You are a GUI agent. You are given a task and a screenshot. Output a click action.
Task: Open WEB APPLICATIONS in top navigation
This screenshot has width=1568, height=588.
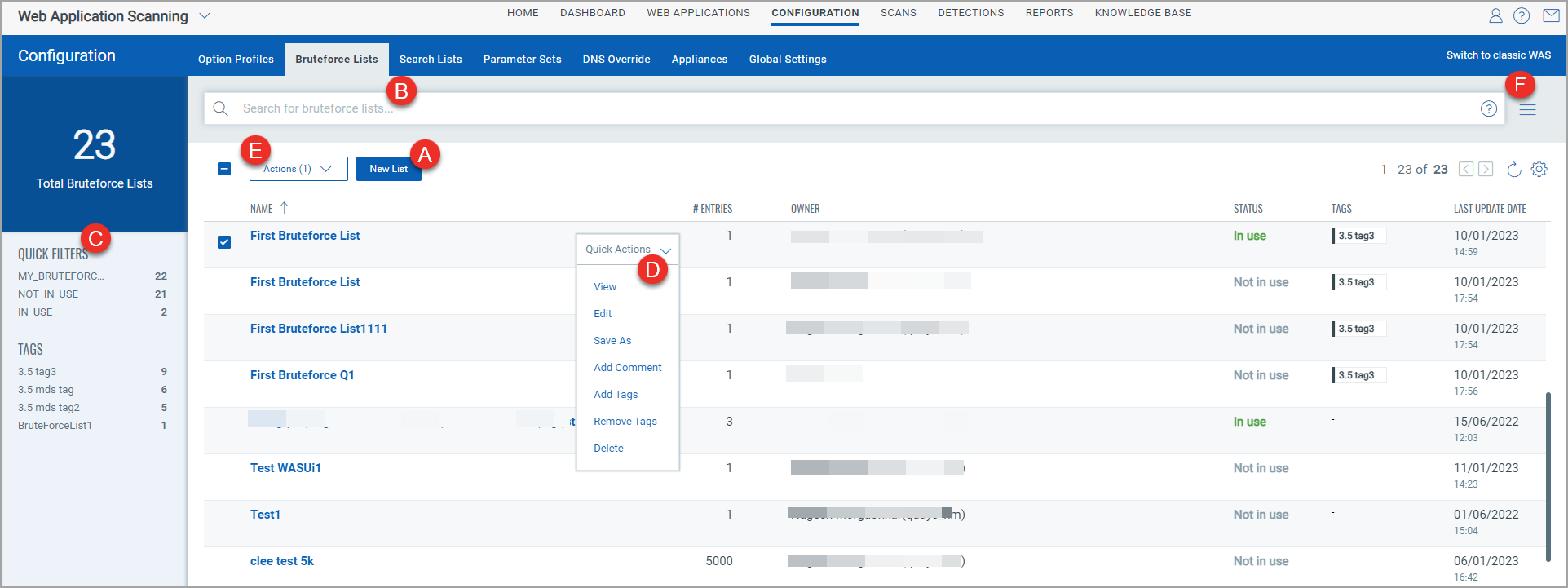coord(699,13)
